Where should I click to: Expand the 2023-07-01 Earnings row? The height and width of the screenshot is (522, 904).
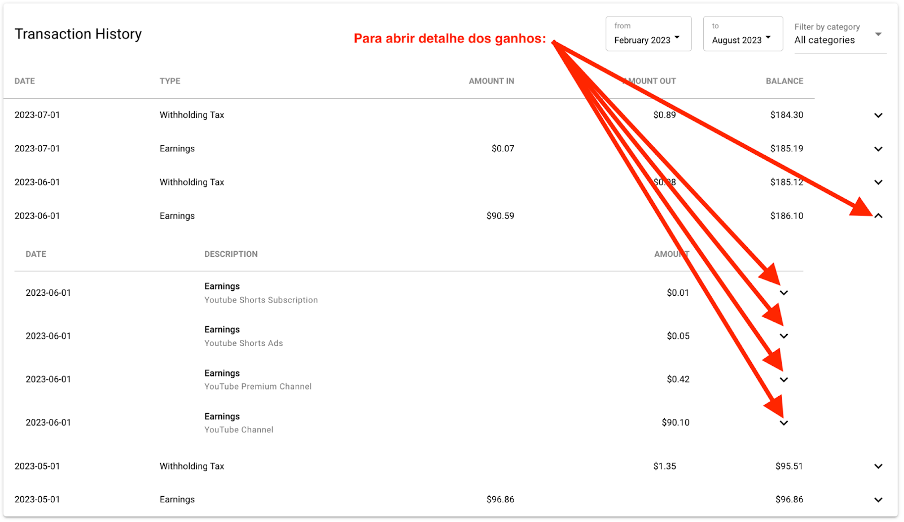(x=878, y=149)
